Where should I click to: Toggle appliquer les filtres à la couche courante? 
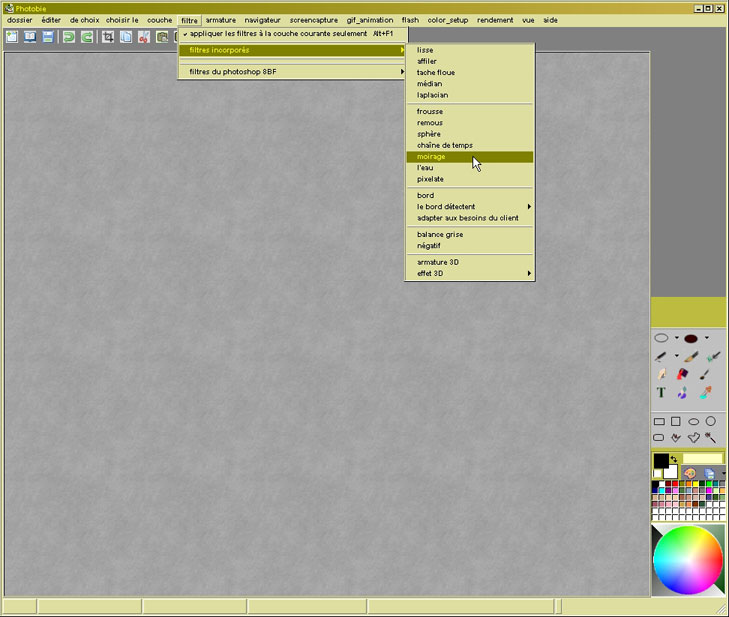[x=278, y=33]
